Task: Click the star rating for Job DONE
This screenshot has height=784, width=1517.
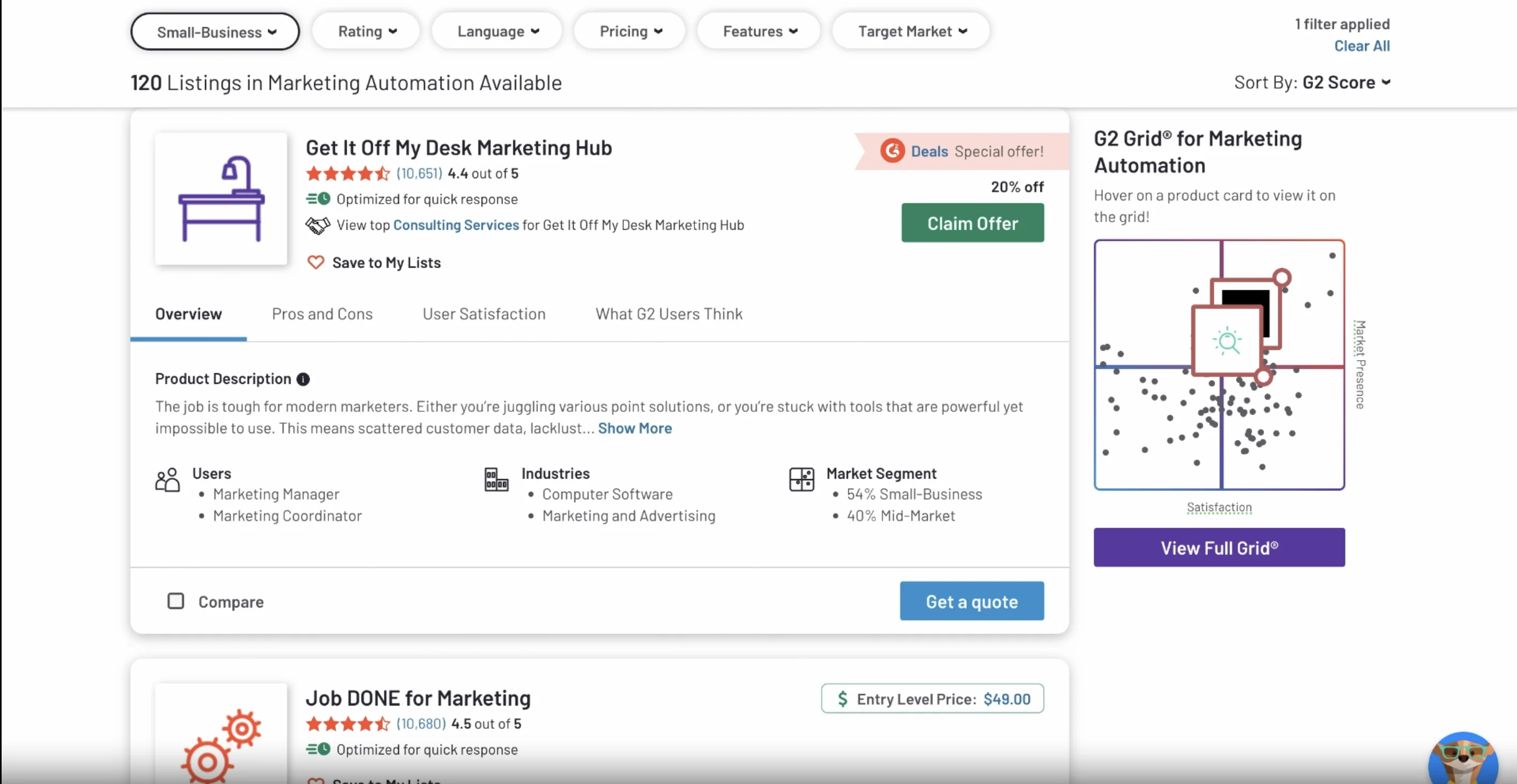Action: click(x=348, y=724)
